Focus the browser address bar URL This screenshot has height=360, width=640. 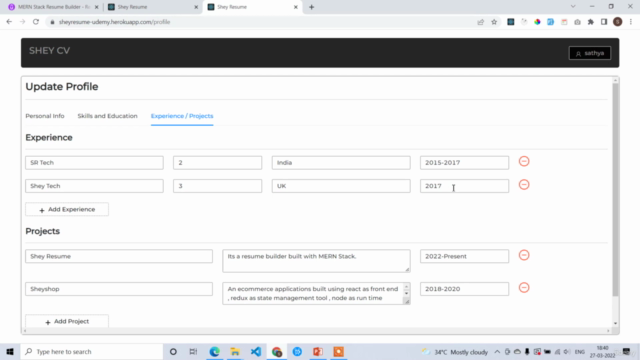pos(114,22)
